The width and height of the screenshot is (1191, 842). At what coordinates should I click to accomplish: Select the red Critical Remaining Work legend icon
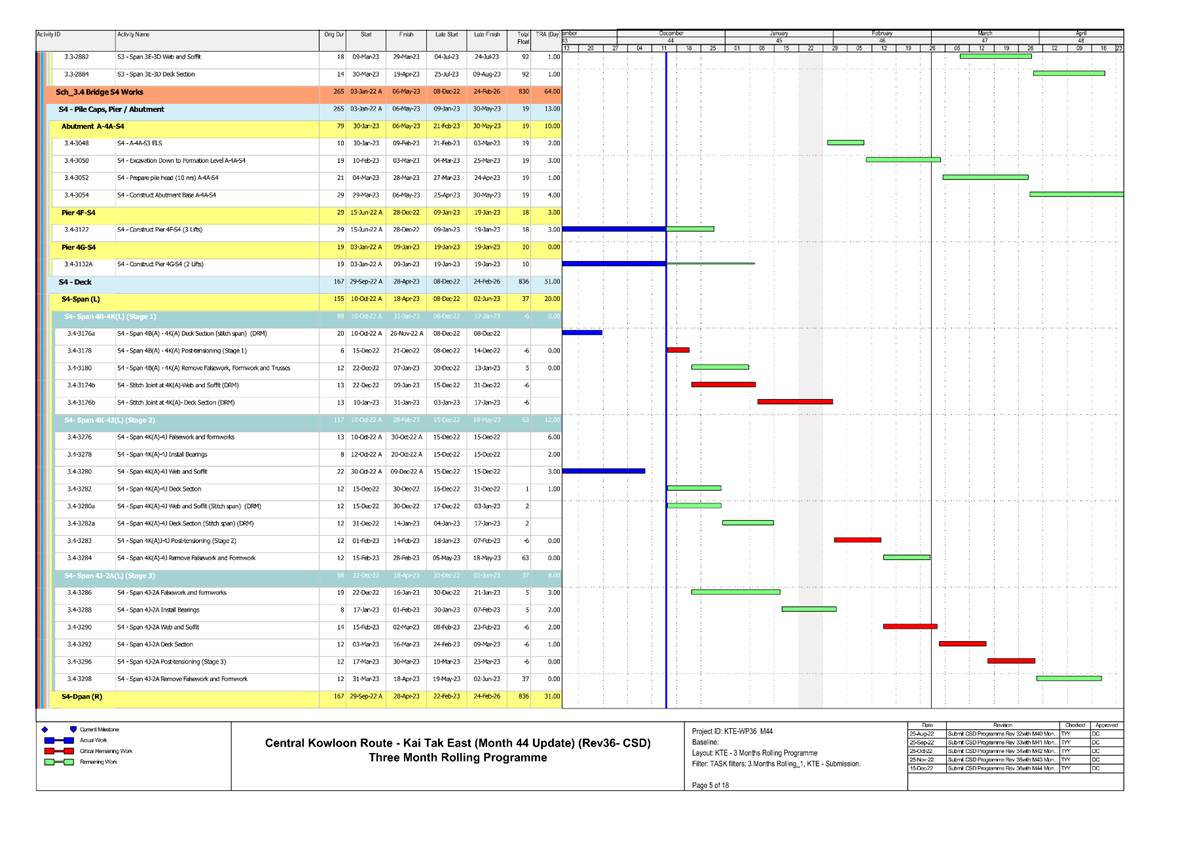coord(60,751)
